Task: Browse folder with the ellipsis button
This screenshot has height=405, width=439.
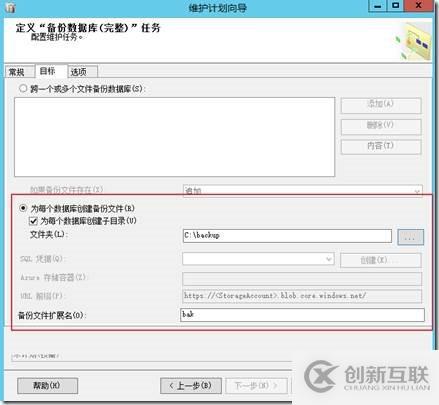Action: tap(410, 237)
